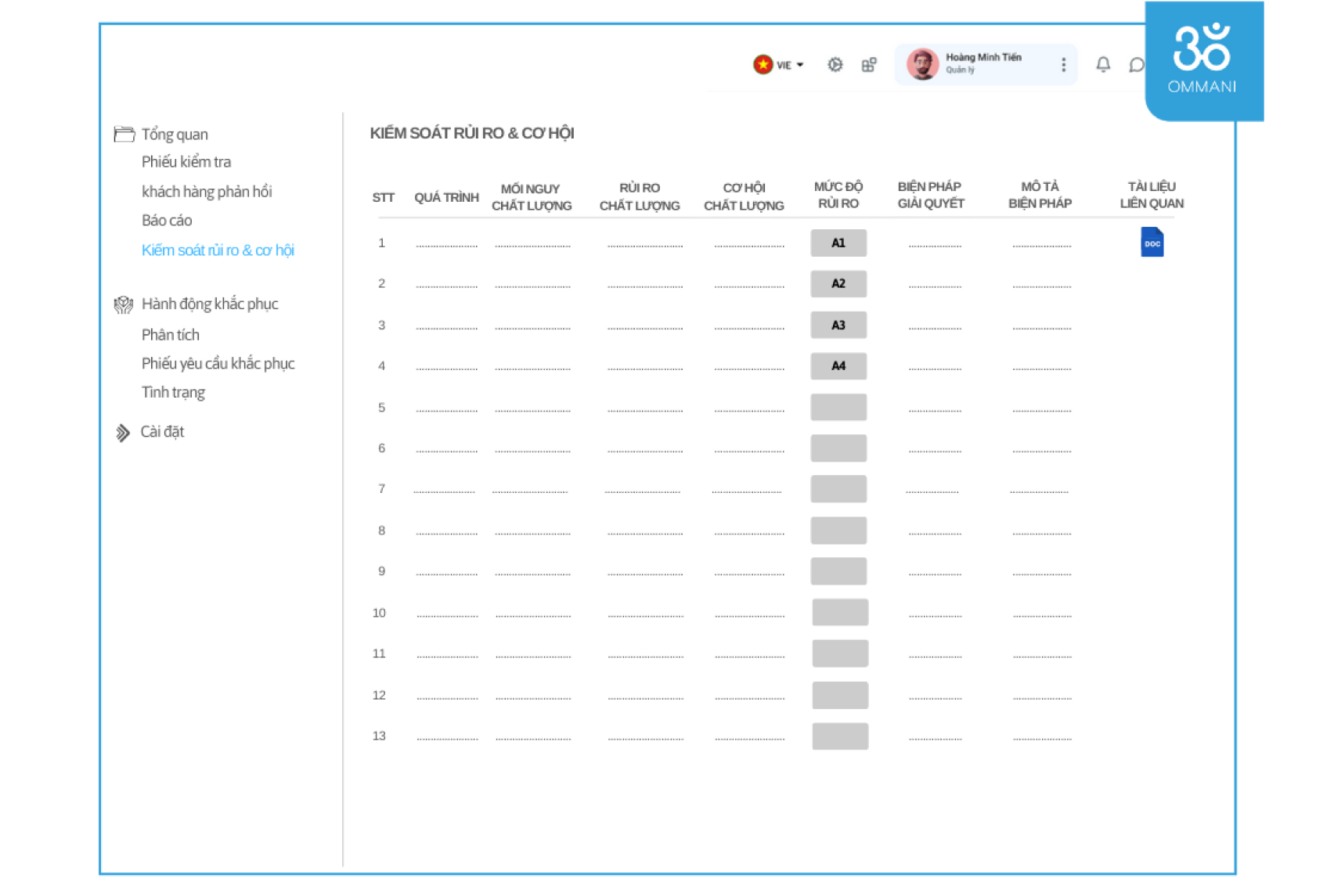Open Phiếu yêu cầu khắc phục page
Image resolution: width=1334 pixels, height=896 pixels.
218,364
